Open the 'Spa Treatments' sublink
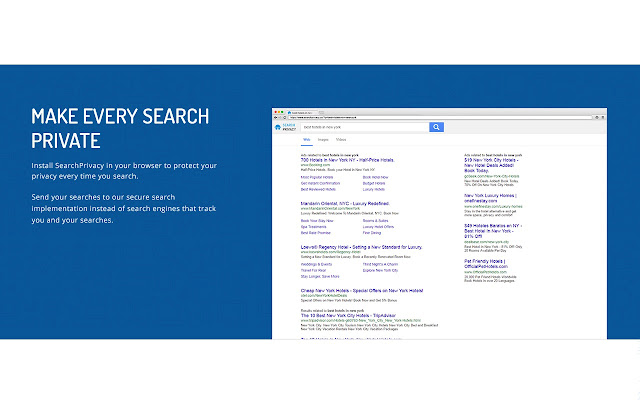The width and height of the screenshot is (640, 400). tap(313, 227)
